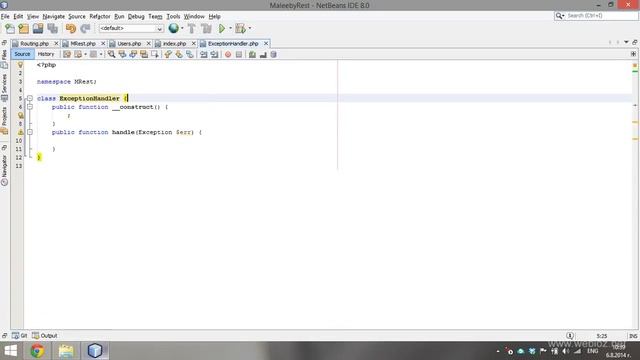640x360 pixels.
Task: Click the Last Edit icon in editor toolbar
Action: click(67, 54)
